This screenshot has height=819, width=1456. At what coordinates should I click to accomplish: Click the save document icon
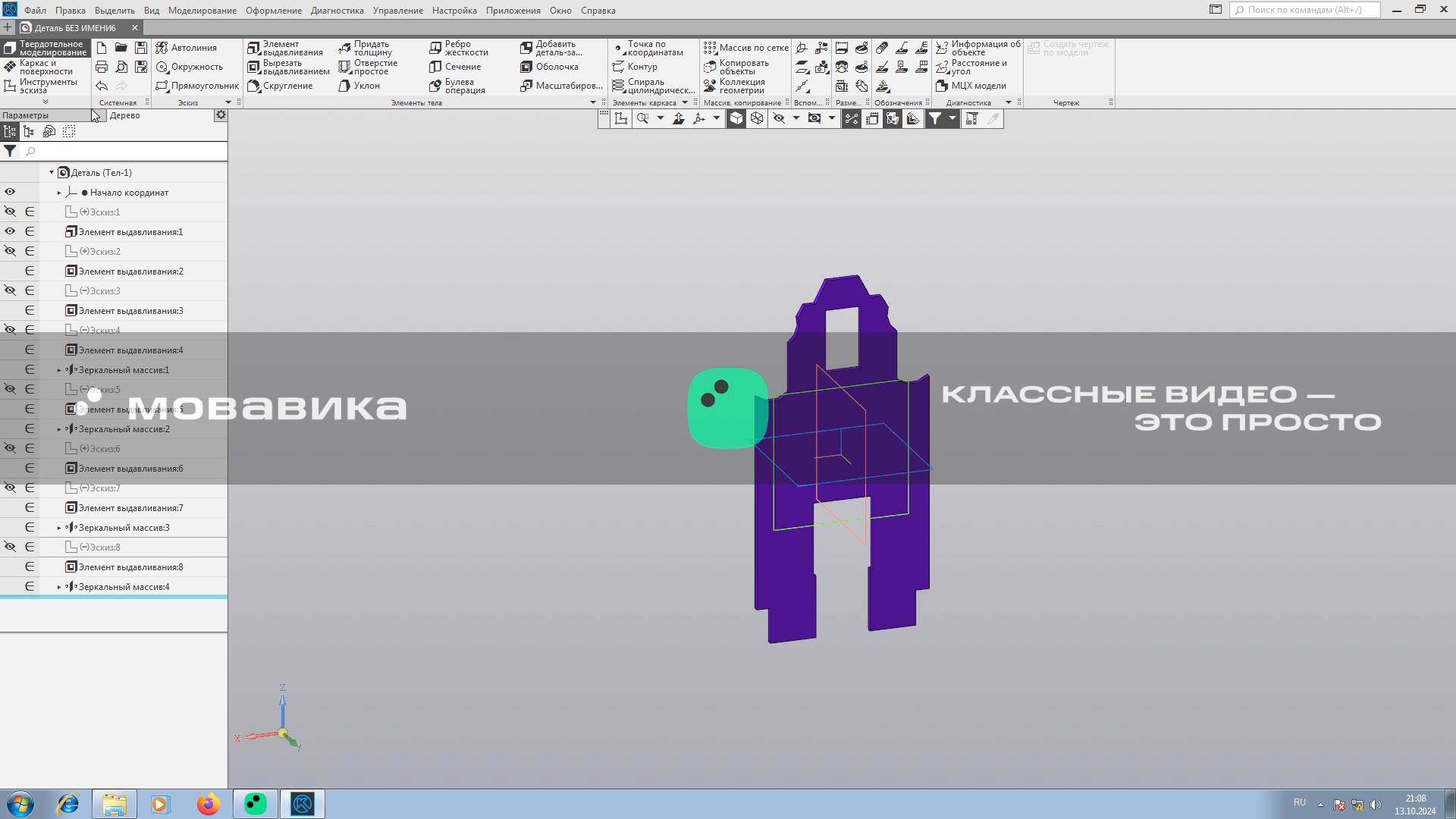pos(141,48)
